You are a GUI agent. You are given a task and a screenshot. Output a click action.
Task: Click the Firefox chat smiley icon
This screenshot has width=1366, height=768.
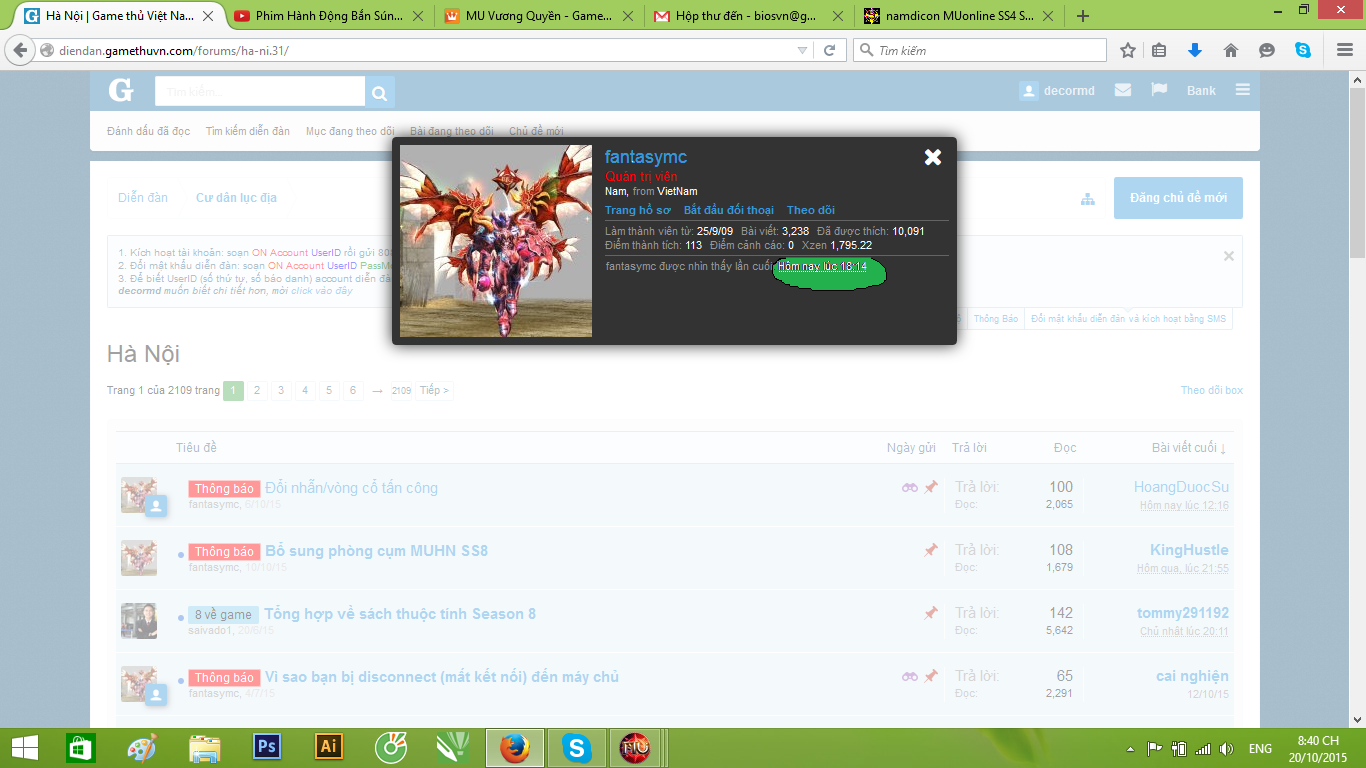[x=1267, y=50]
